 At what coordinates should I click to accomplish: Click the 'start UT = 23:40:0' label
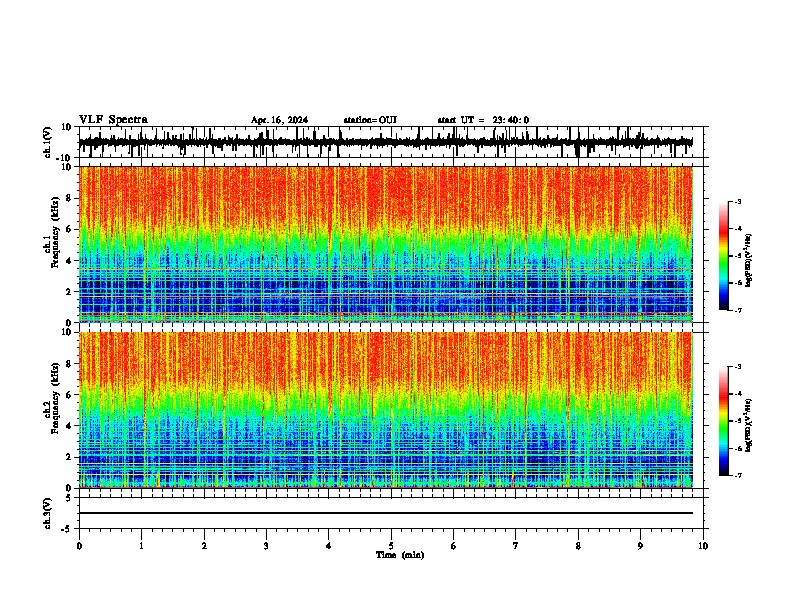[x=483, y=120]
